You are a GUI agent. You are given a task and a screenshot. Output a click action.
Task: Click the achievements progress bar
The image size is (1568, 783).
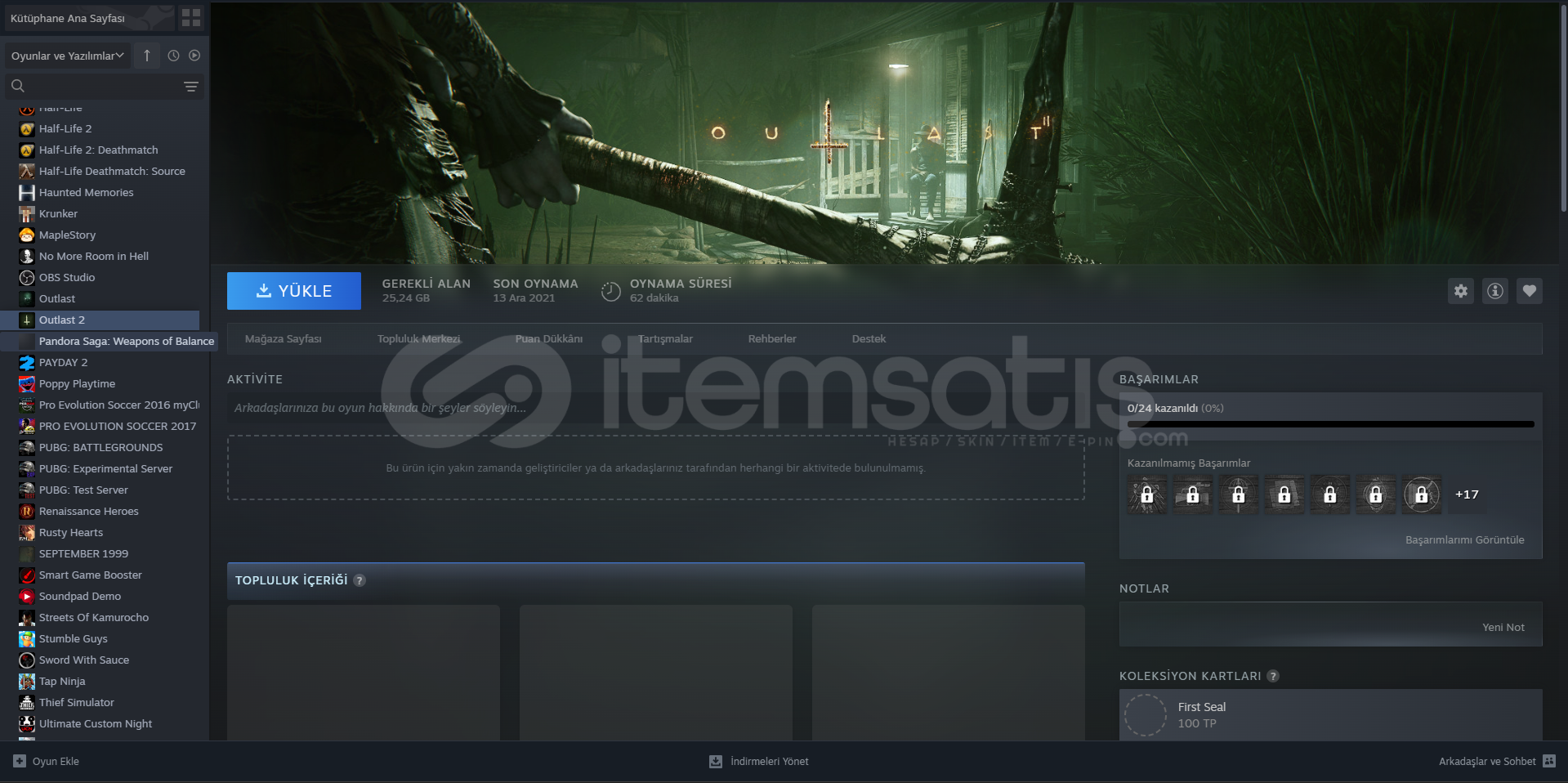point(1330,424)
